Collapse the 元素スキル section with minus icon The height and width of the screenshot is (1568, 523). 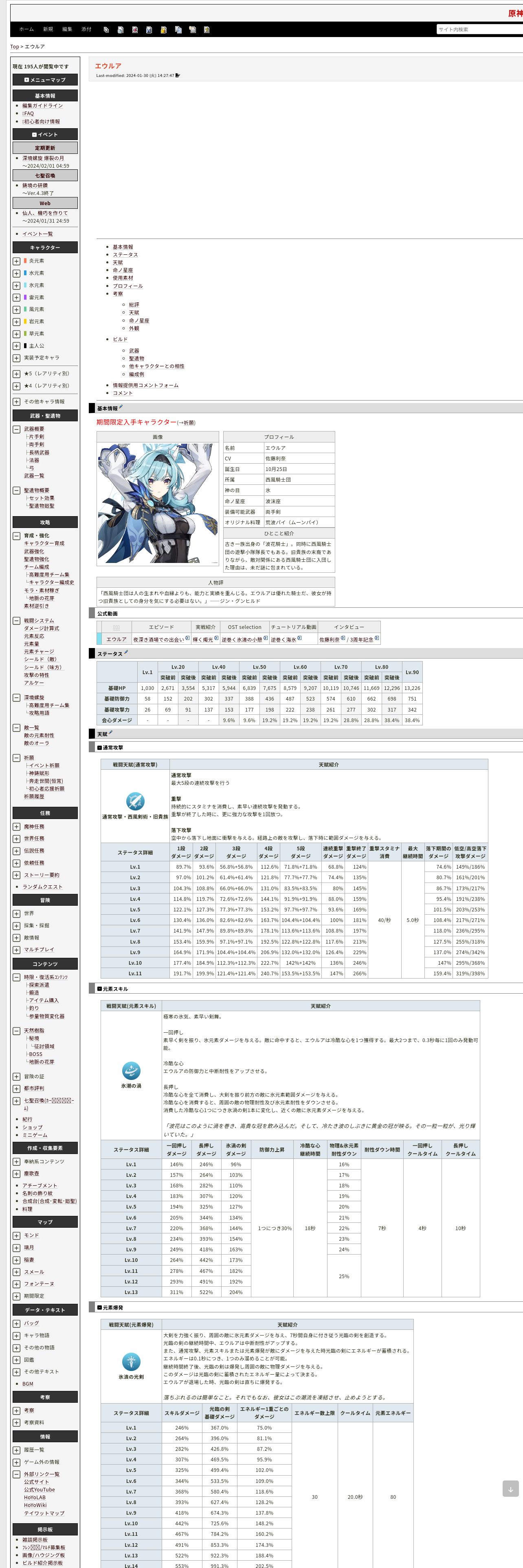point(99,988)
